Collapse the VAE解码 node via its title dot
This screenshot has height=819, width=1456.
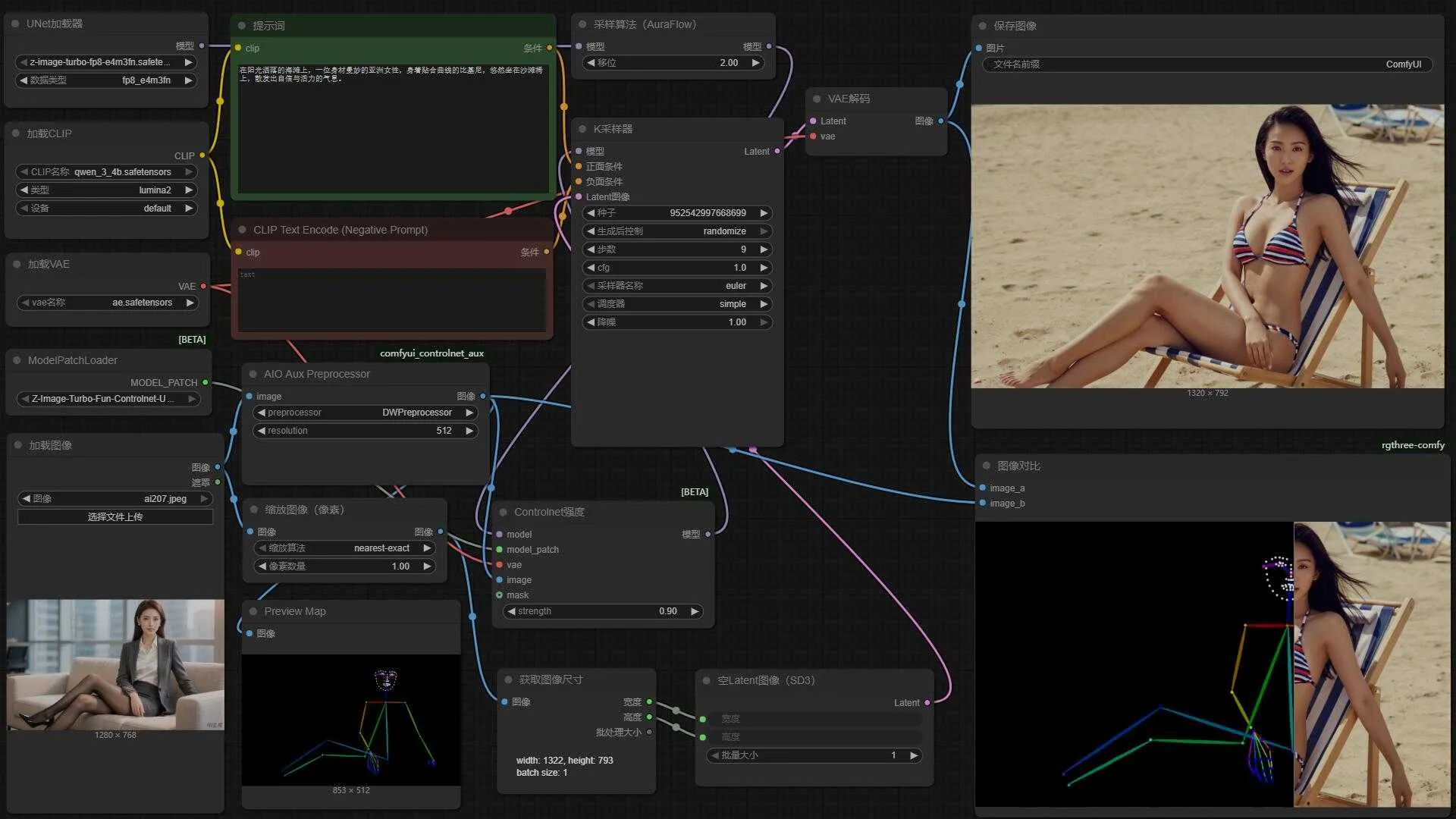[x=817, y=99]
